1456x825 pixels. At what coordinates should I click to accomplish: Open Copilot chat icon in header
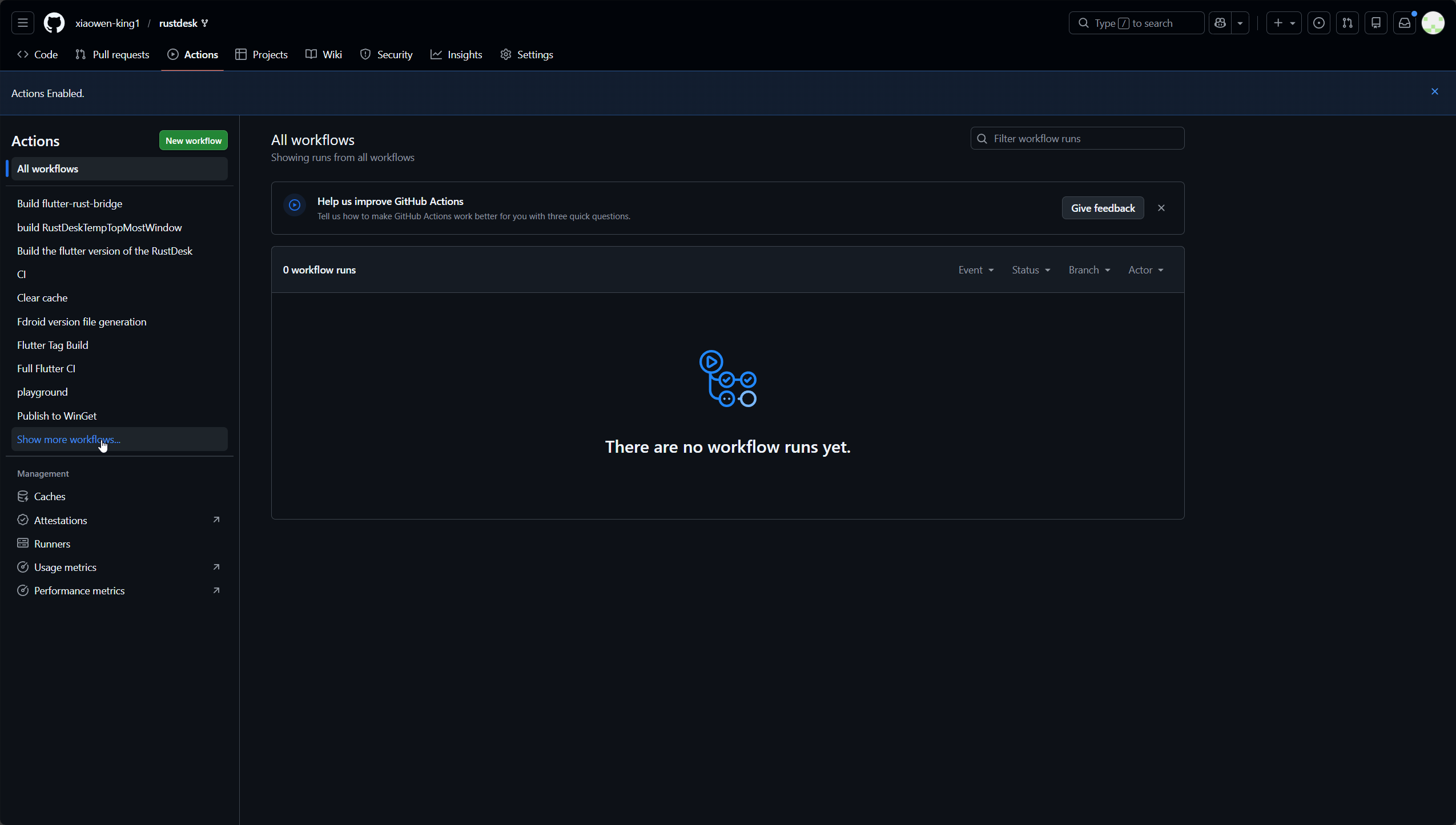pos(1220,23)
